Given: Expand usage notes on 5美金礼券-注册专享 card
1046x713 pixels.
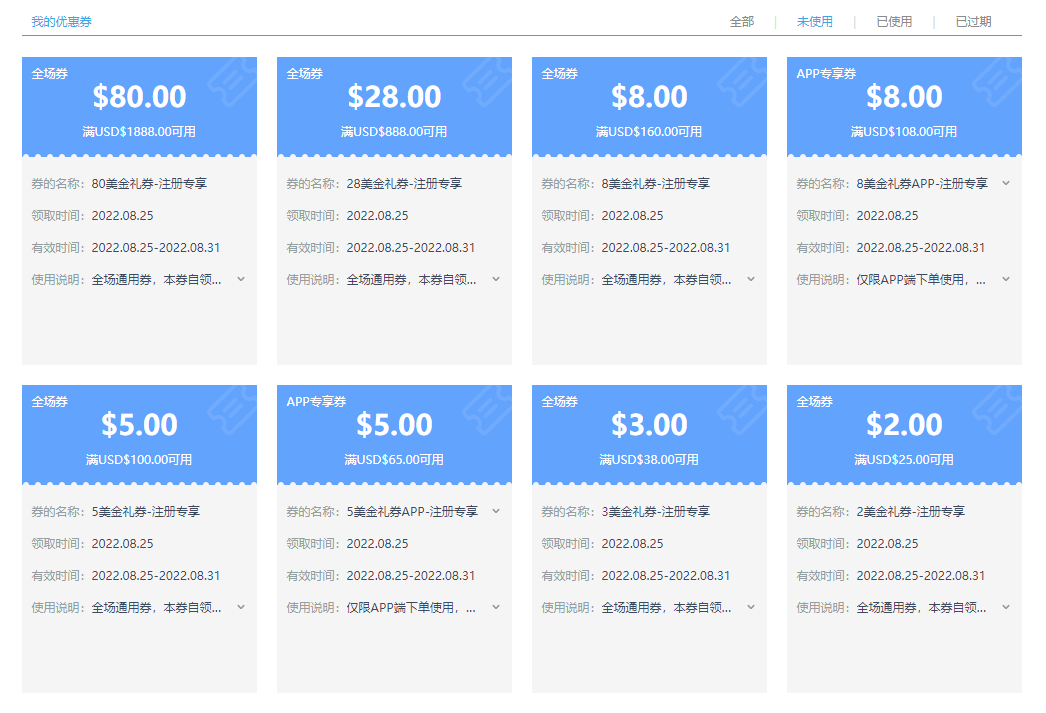Looking at the screenshot, I should (241, 608).
